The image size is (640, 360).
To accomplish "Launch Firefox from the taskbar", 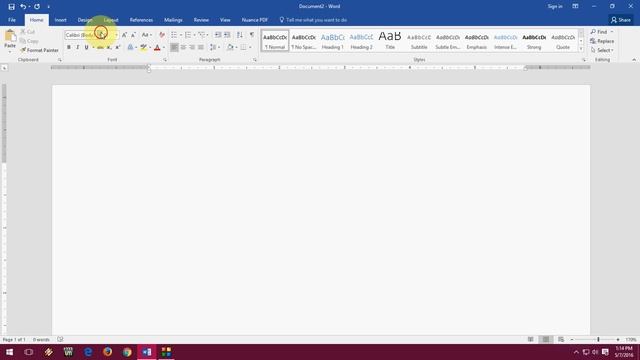I will 107,352.
